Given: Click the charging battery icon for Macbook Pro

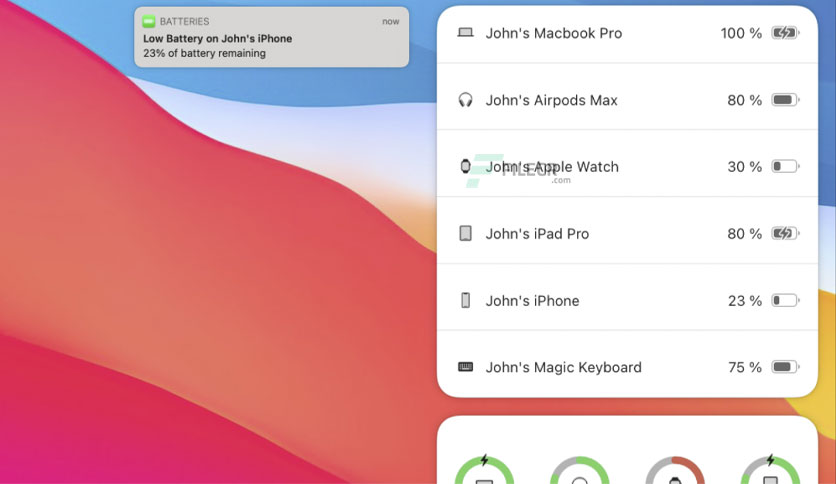Looking at the screenshot, I should (785, 33).
